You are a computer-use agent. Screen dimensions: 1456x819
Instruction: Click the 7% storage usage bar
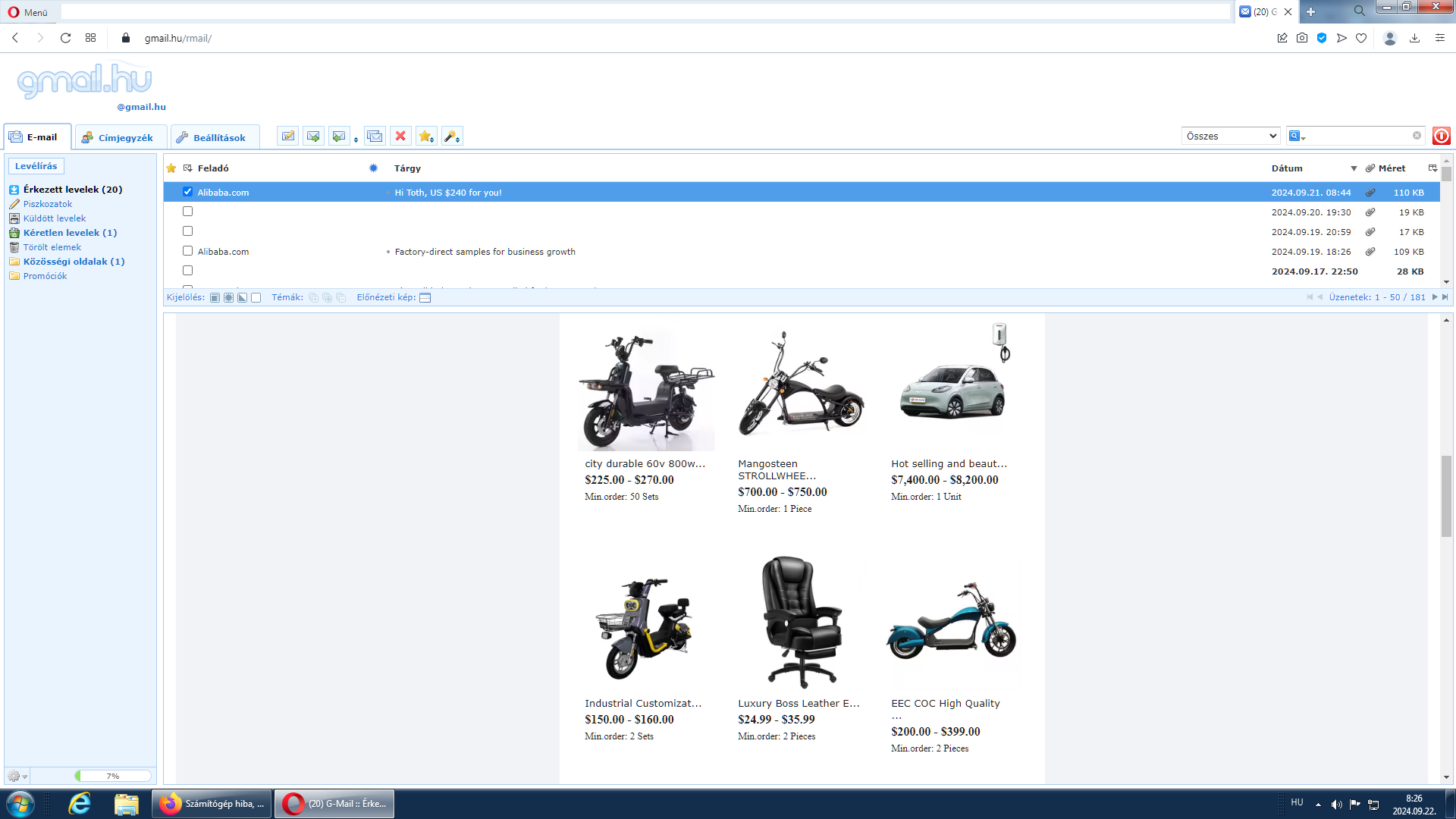[113, 776]
